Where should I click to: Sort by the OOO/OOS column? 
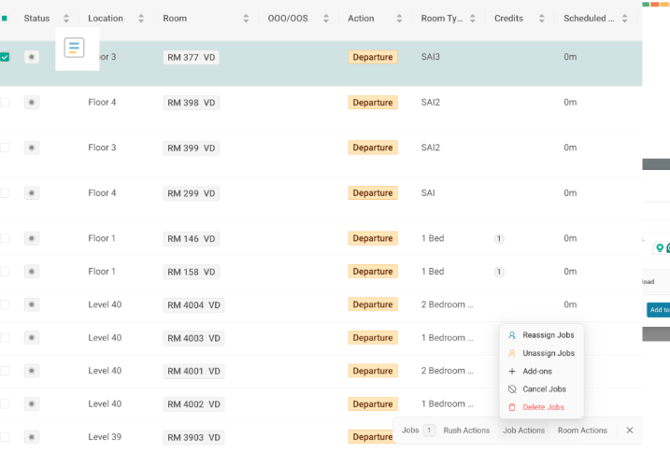click(x=326, y=18)
